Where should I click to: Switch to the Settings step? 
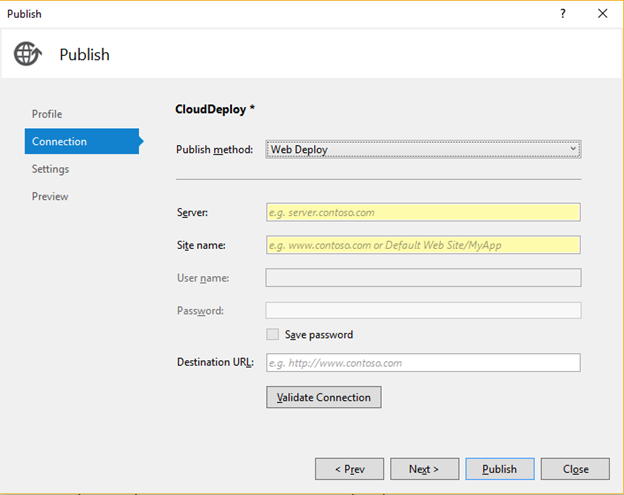coord(51,169)
